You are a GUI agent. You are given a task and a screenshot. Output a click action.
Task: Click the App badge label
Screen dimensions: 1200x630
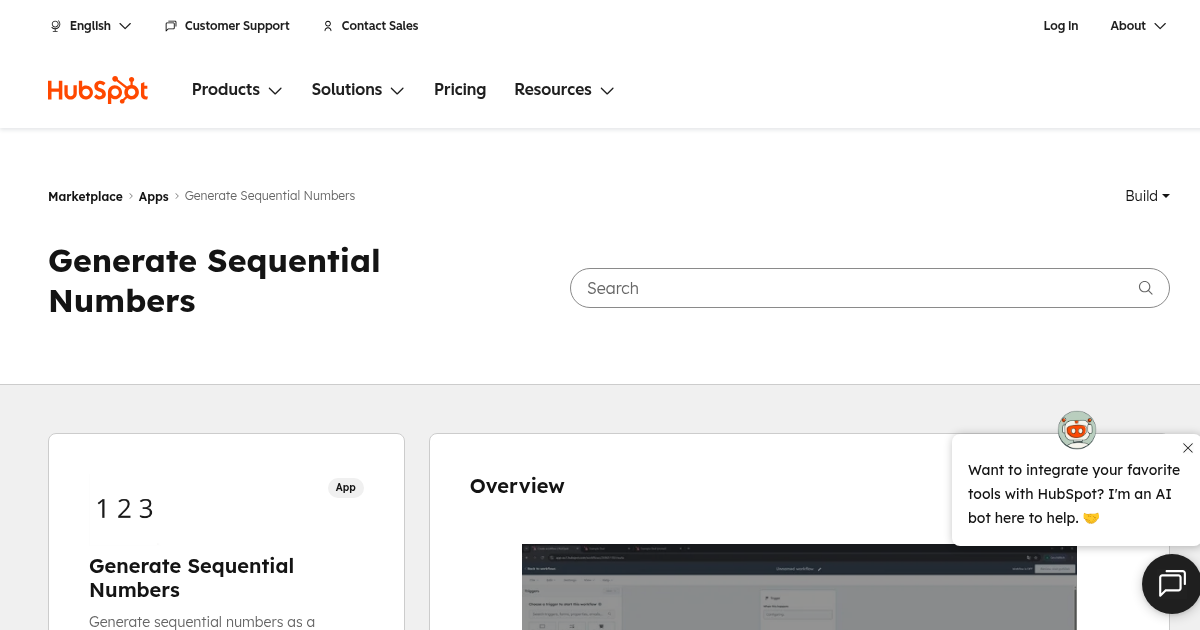346,488
